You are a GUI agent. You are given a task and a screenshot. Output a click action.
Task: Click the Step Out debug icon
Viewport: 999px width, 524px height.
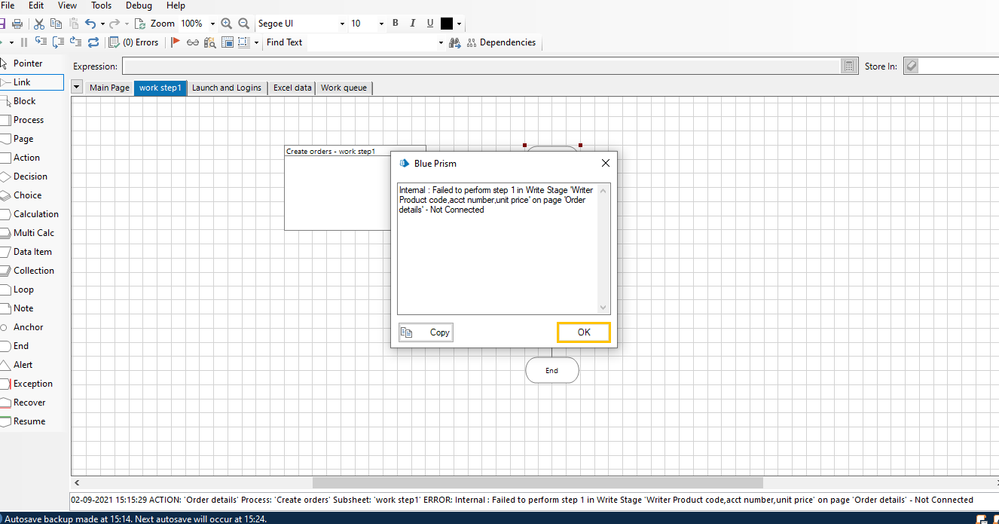pyautogui.click(x=75, y=42)
